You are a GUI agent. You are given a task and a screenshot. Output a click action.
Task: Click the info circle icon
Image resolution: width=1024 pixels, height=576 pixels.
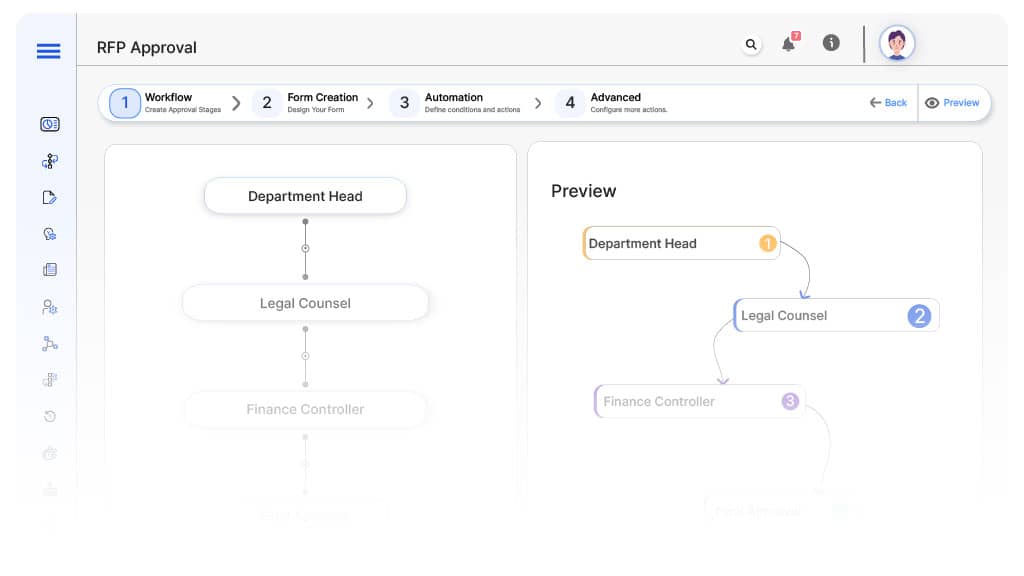[831, 43]
